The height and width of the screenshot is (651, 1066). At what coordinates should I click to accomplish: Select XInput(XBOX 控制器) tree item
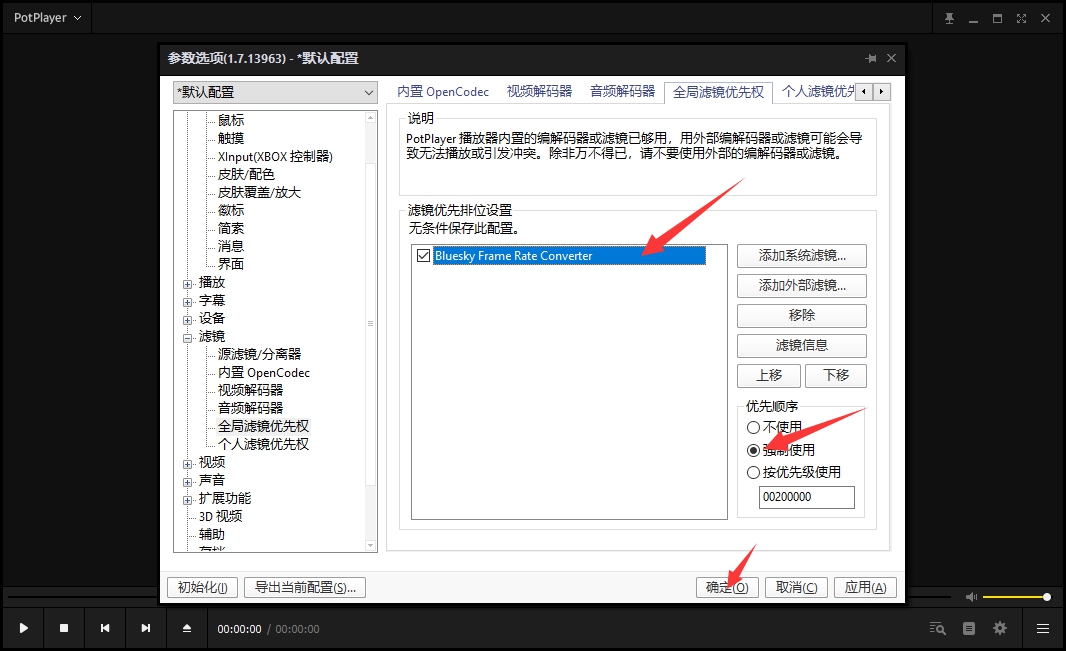pyautogui.click(x=275, y=156)
